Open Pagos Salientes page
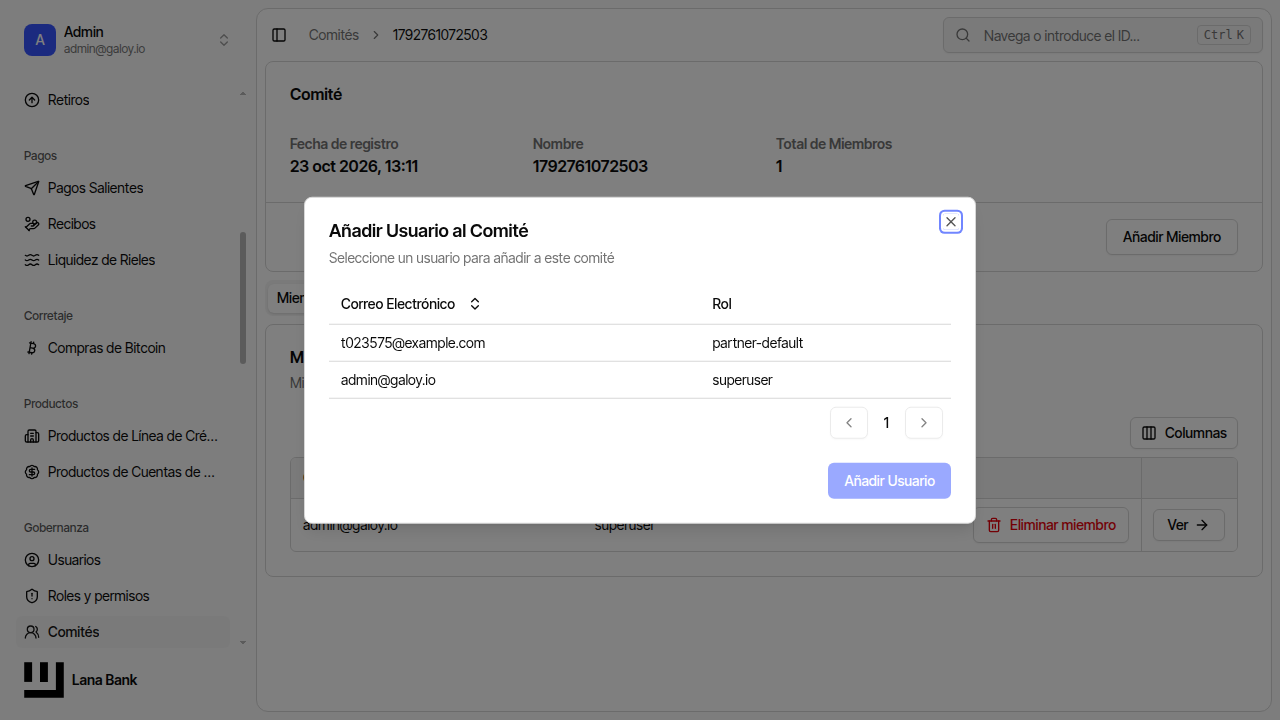This screenshot has height=720, width=1280. 124,188
